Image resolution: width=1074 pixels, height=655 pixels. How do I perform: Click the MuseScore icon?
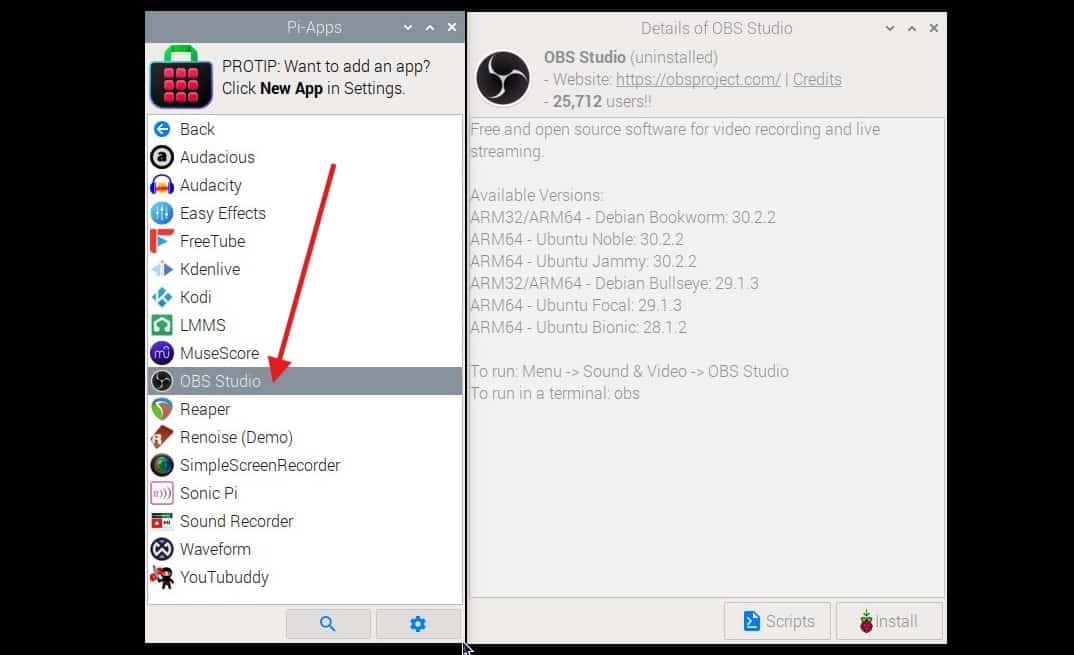pos(162,353)
